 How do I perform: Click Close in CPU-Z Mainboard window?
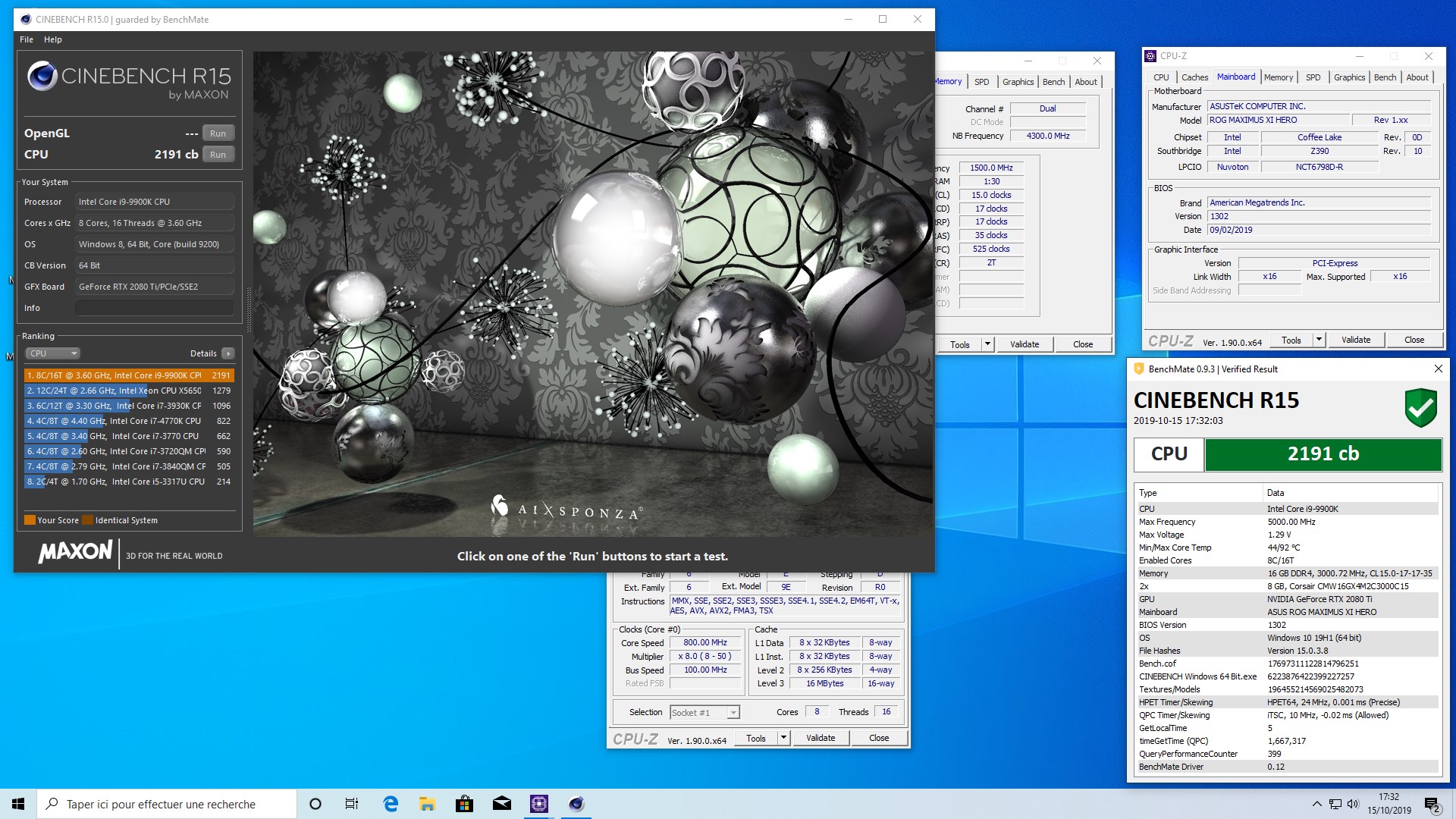1414,340
